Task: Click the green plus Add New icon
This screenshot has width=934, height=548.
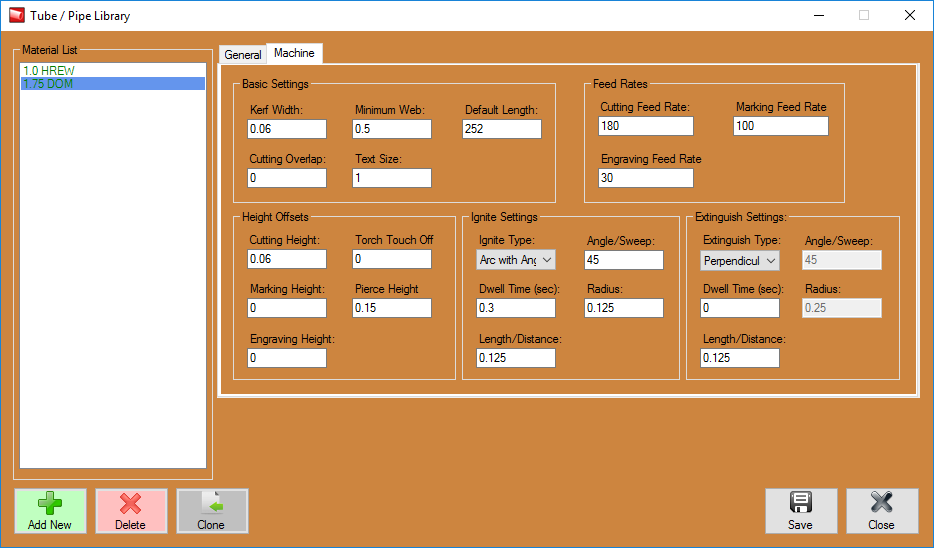Action: [50, 504]
